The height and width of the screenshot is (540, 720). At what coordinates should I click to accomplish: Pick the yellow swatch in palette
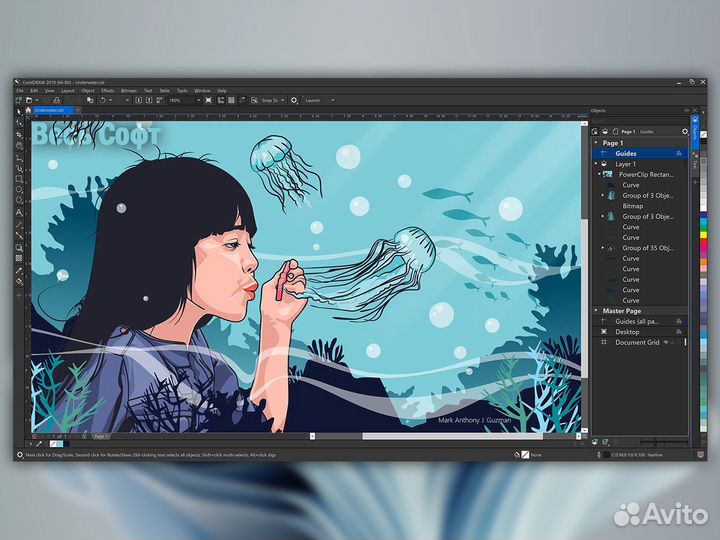(x=703, y=235)
